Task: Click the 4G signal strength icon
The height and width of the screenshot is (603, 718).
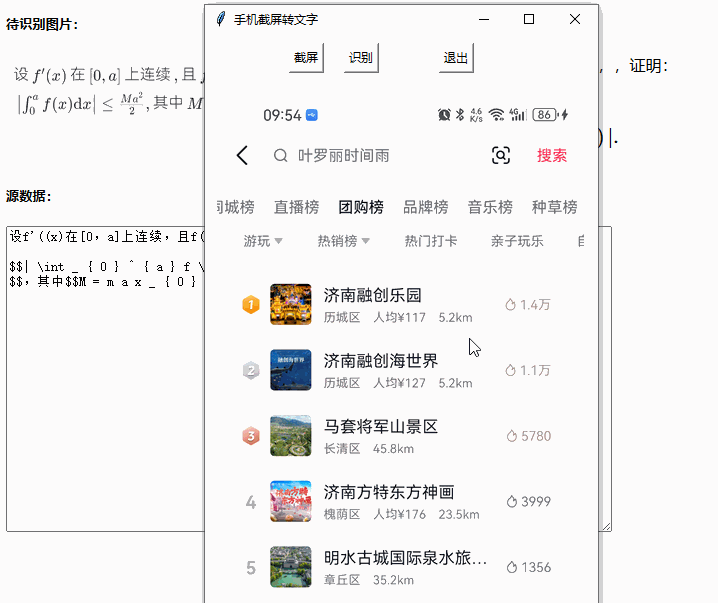Action: point(518,114)
